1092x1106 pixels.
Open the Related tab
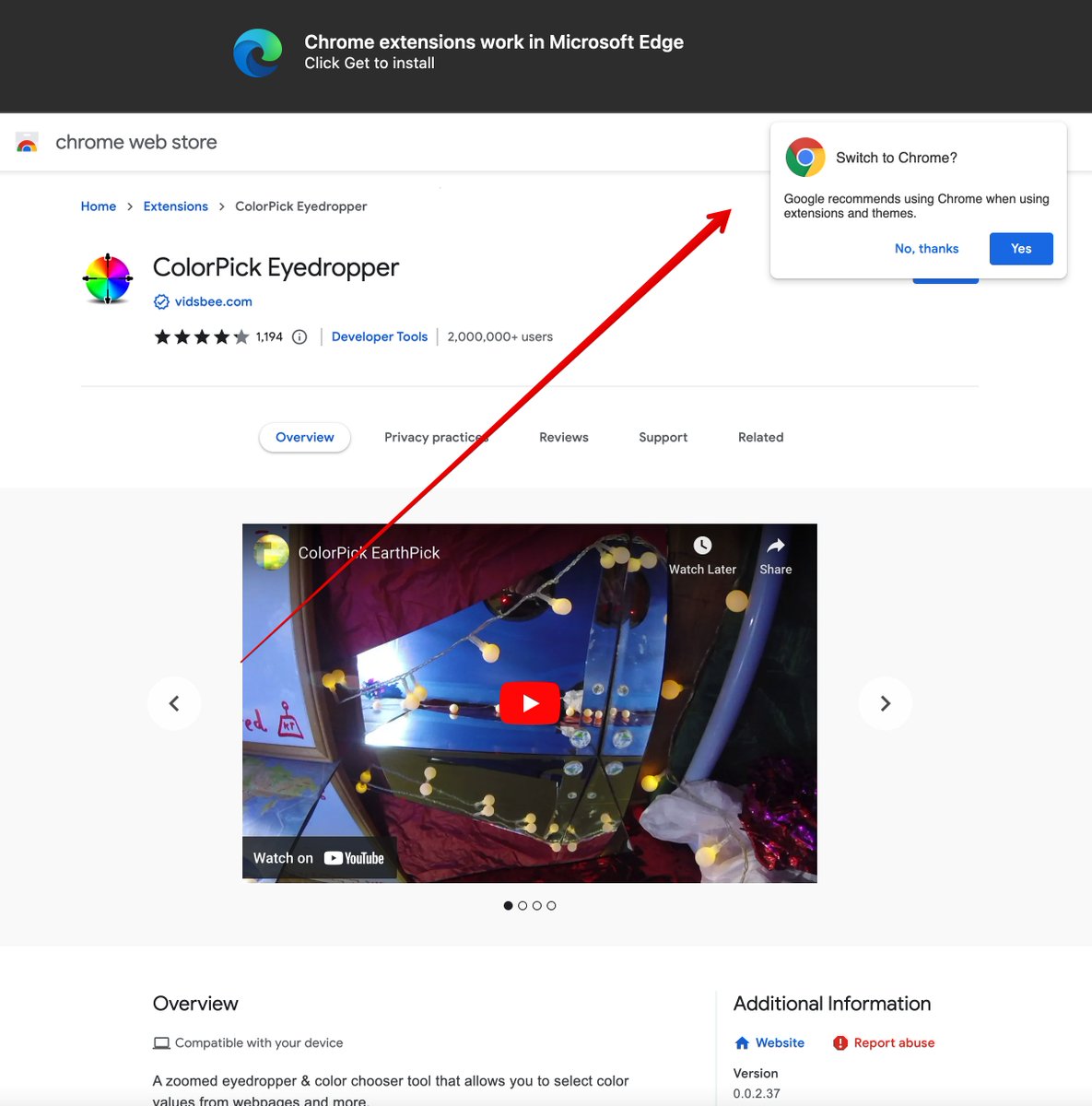tap(761, 438)
